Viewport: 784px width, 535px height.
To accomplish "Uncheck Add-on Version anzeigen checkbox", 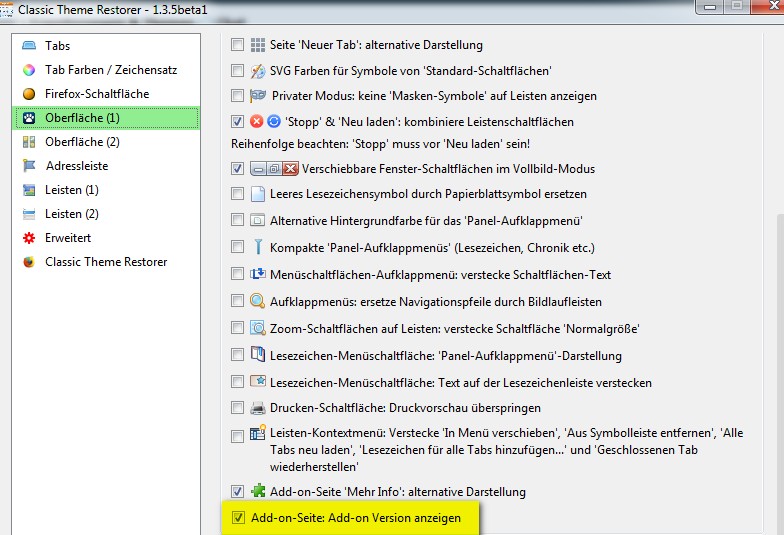I will coord(238,518).
